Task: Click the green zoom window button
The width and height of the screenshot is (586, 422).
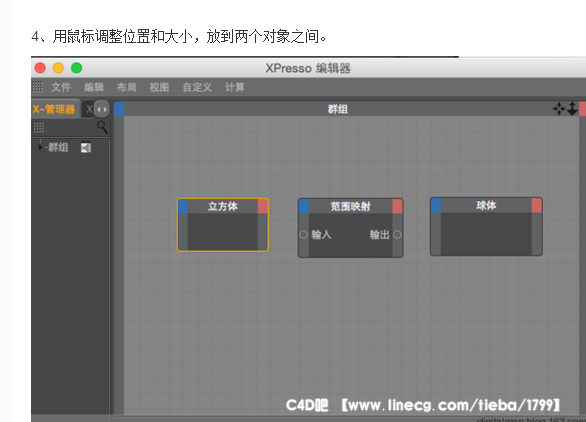Action: coord(77,68)
